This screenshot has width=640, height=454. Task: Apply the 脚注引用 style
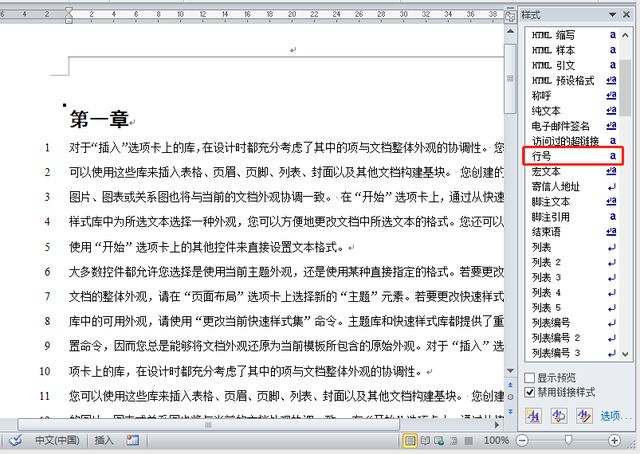coord(572,217)
